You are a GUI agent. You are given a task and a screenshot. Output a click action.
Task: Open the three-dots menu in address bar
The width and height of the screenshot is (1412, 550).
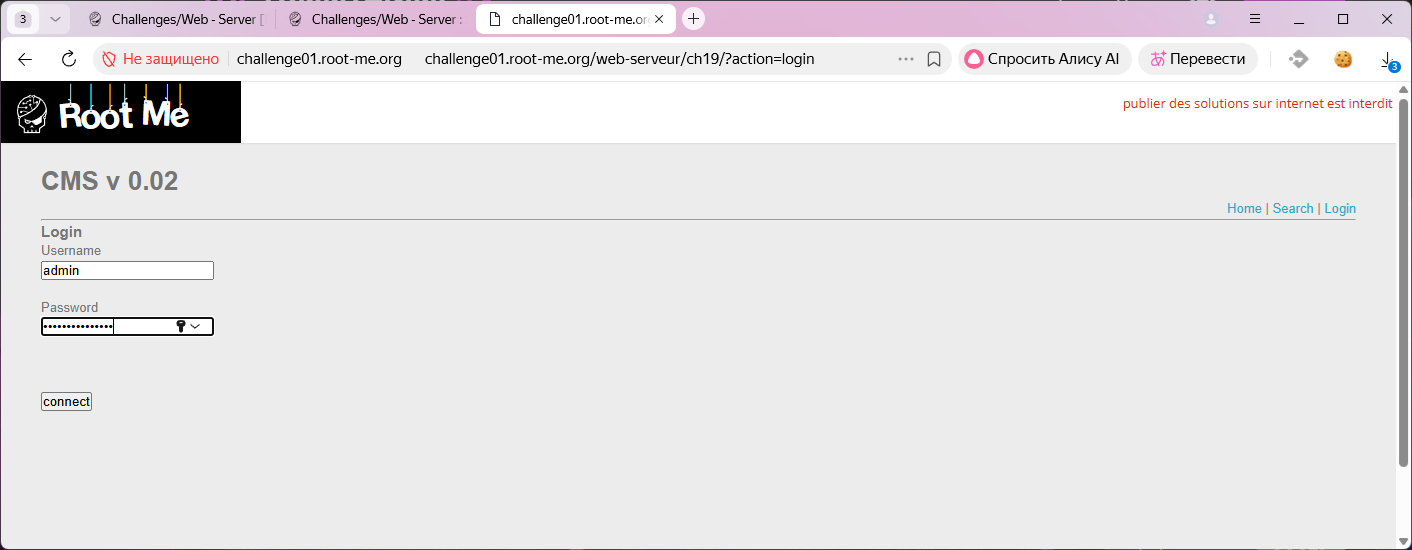906,59
